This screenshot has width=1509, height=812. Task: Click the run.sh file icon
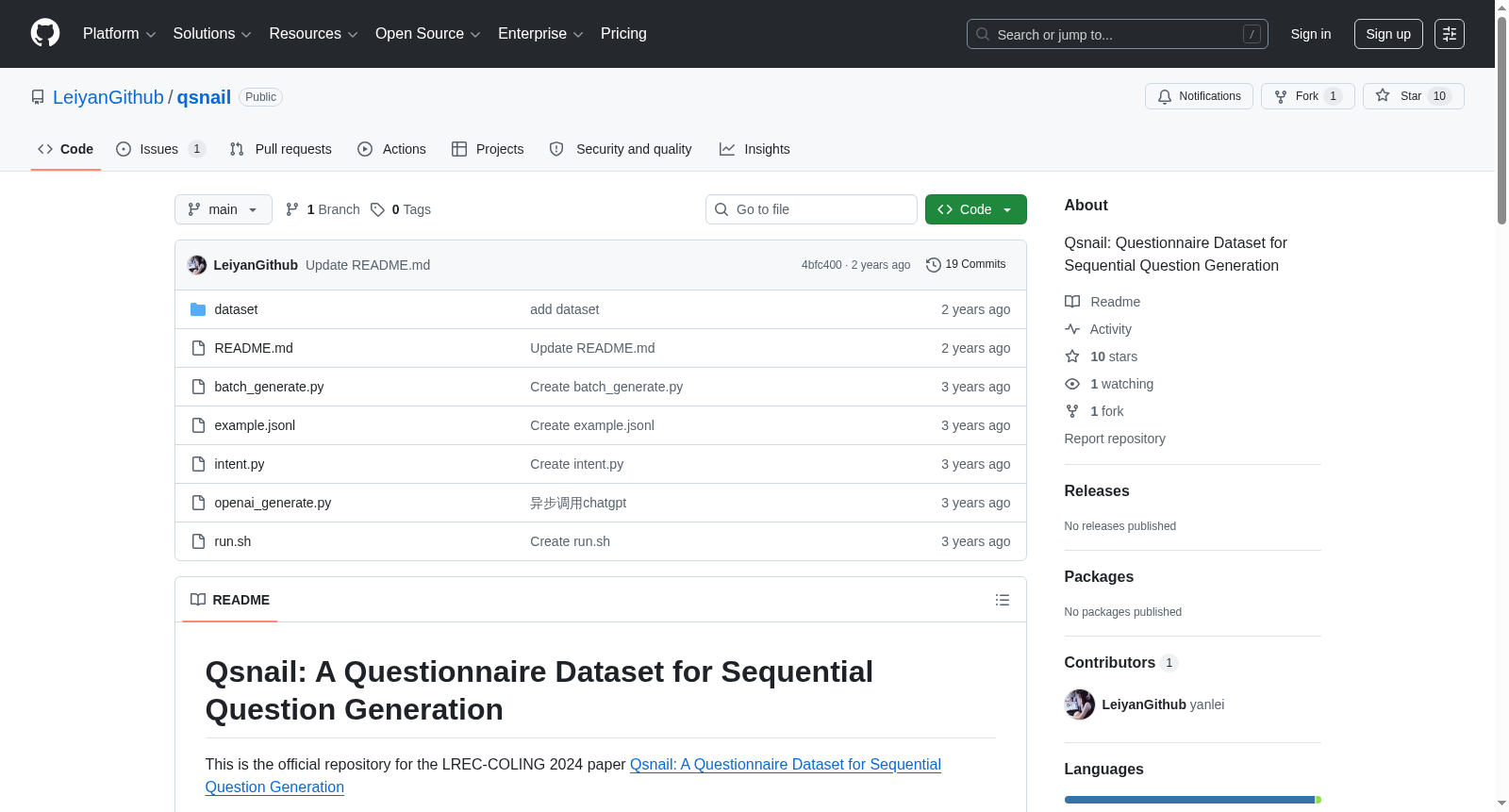[x=198, y=541]
